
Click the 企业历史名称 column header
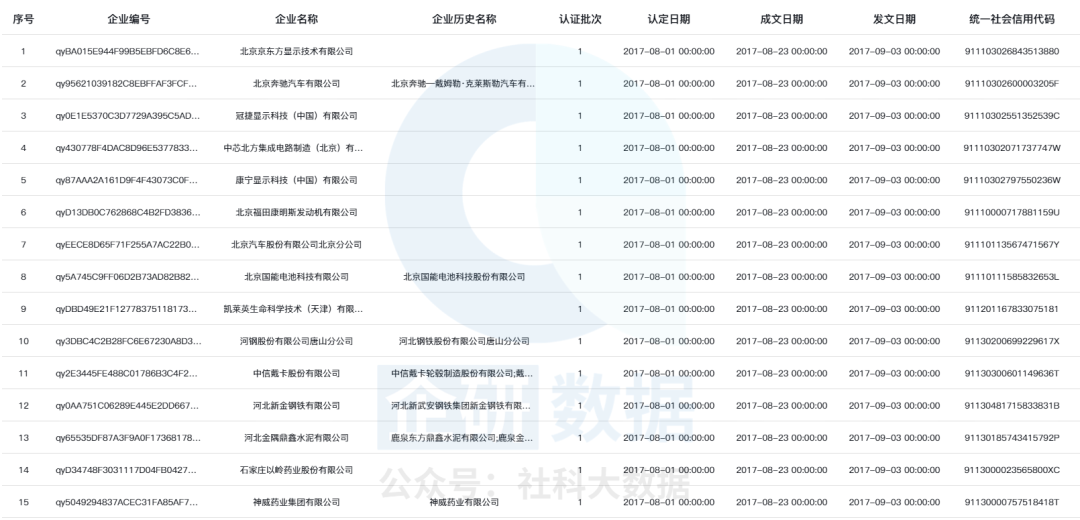464,19
